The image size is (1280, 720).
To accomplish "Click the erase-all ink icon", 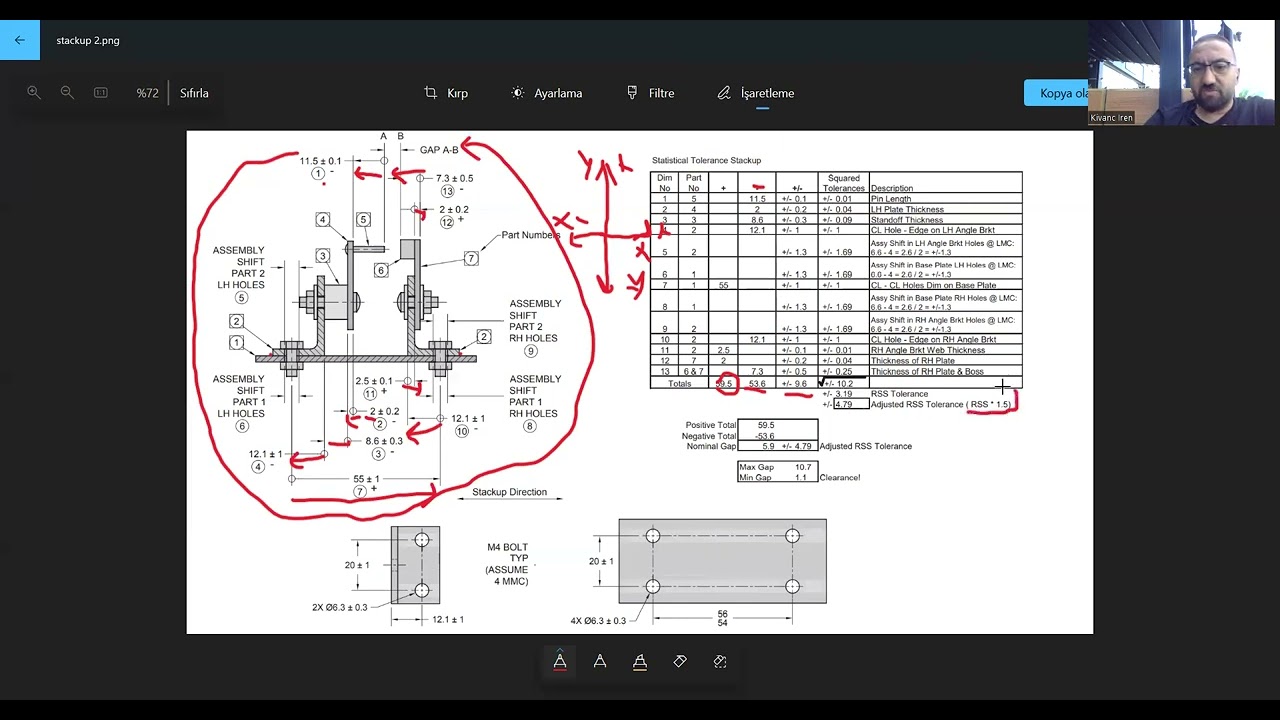I will (720, 661).
